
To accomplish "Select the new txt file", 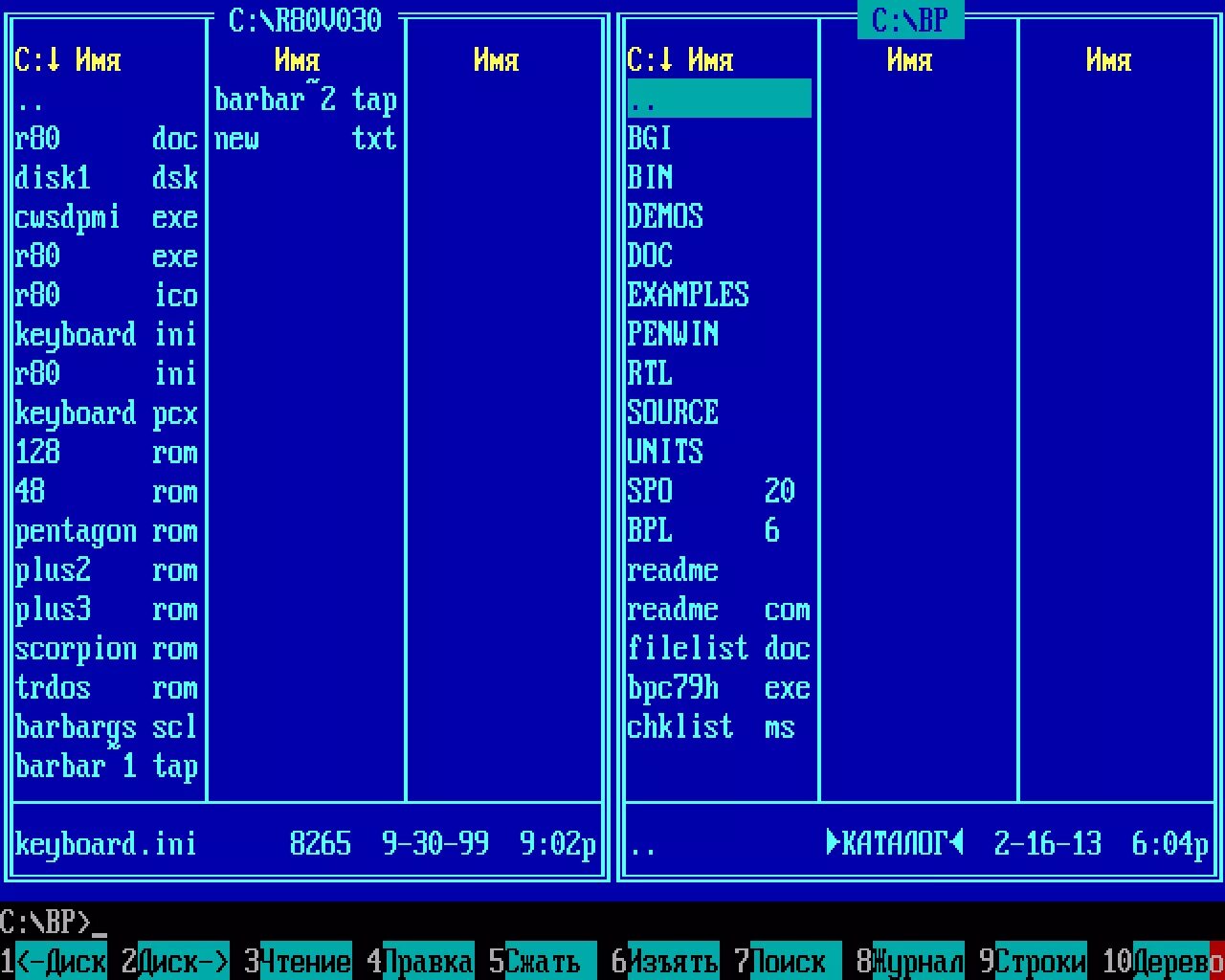I will coord(306,139).
